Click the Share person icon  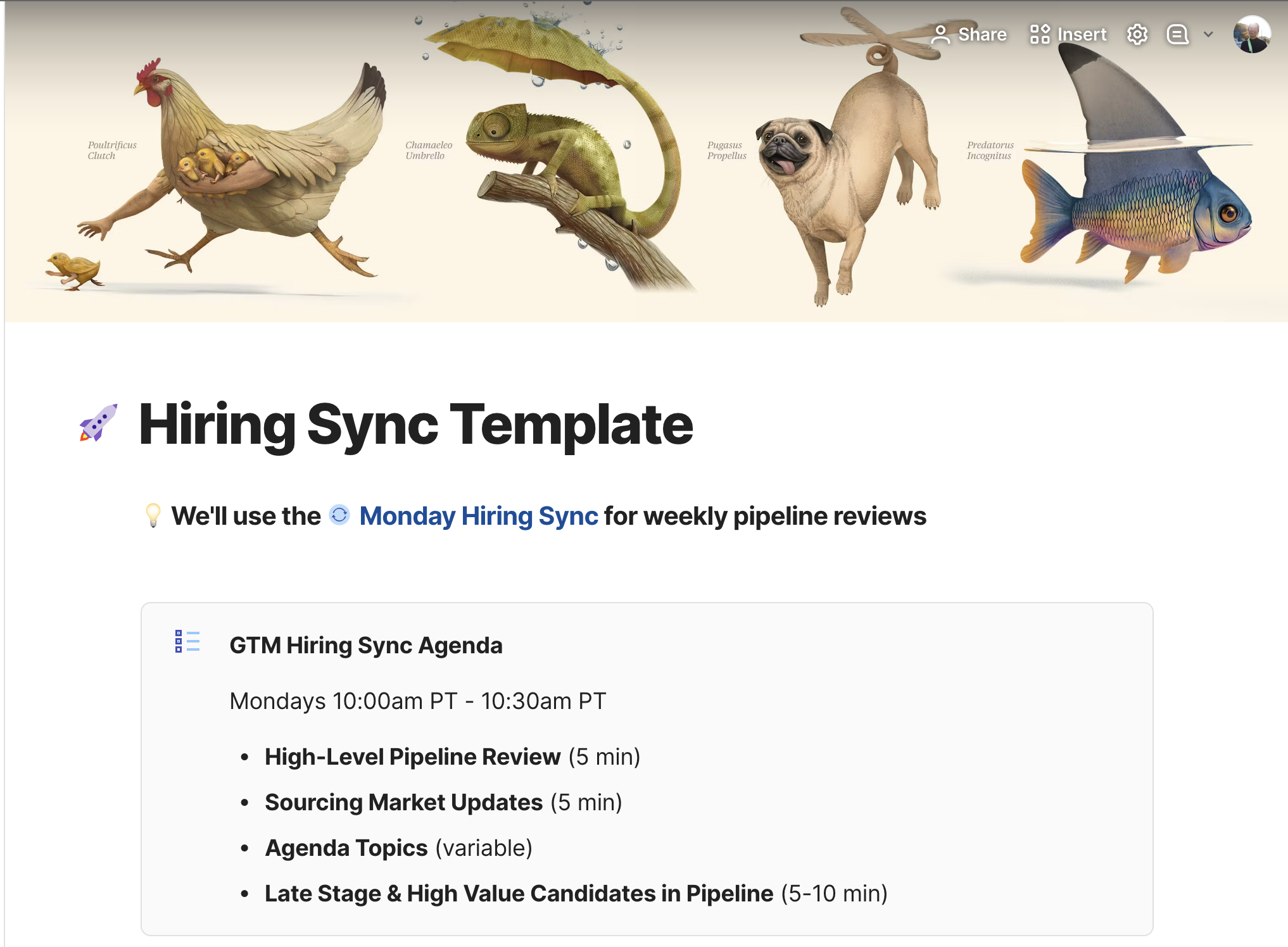coord(940,35)
